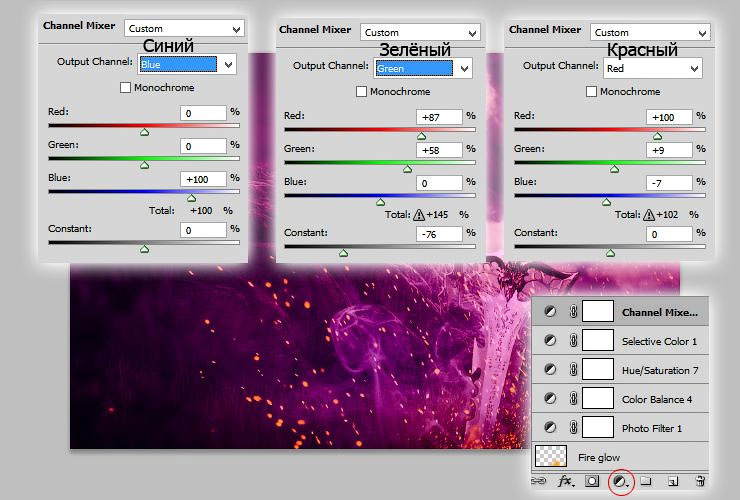Click the adjustment icon on Hue/Saturation 7 layer
Viewport: 740px width, 500px height.
[x=550, y=370]
